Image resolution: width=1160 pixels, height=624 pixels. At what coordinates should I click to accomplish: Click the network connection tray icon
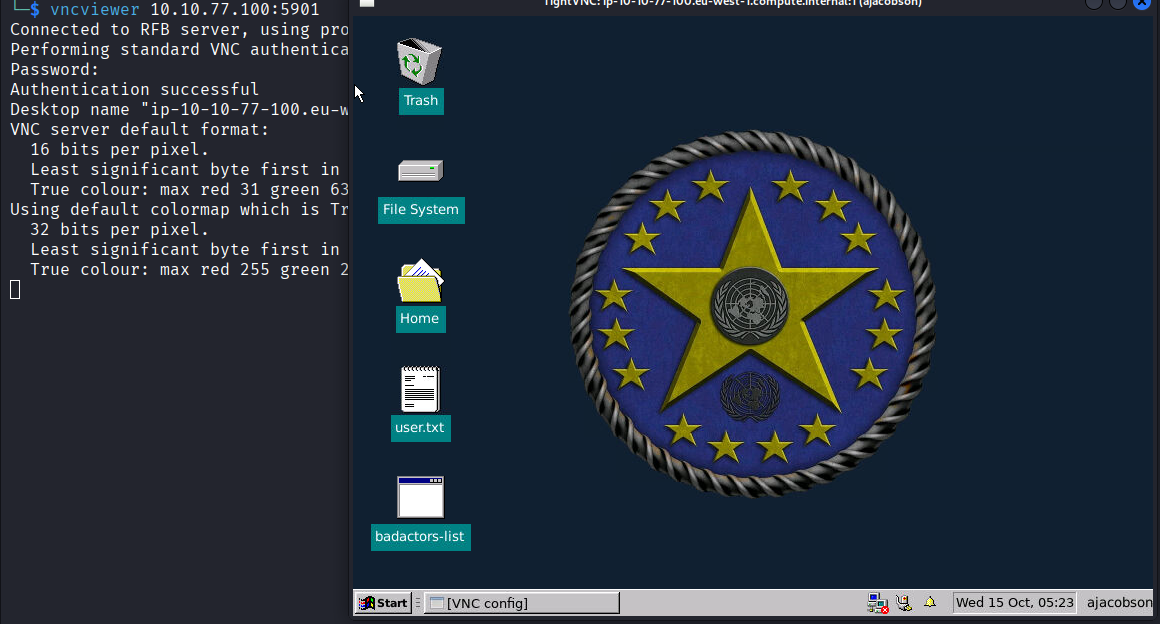tap(877, 603)
